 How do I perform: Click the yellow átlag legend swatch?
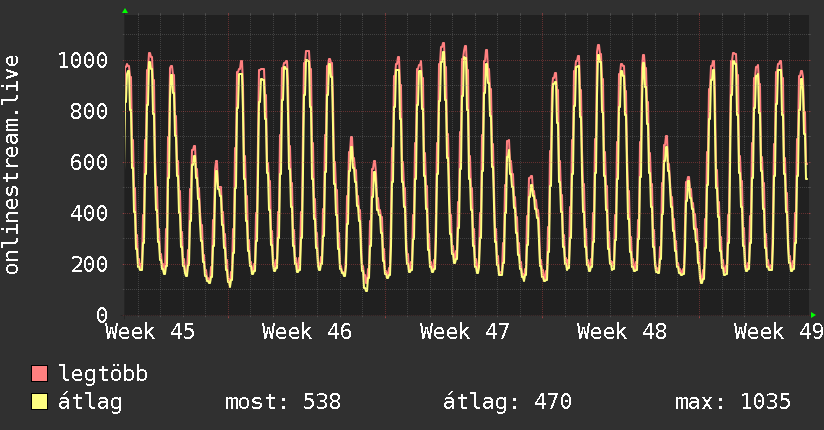[40, 402]
